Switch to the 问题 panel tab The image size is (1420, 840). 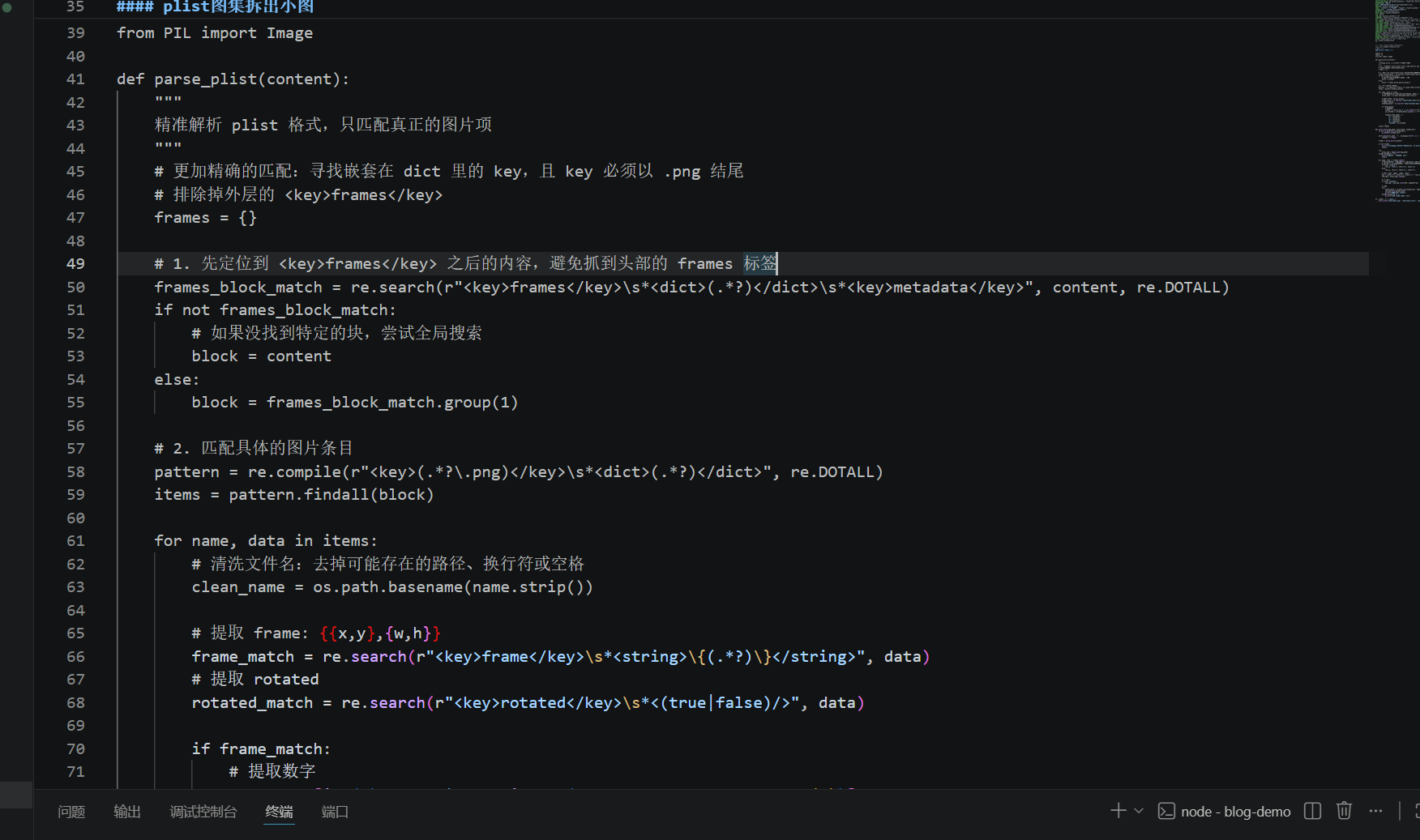pos(71,811)
